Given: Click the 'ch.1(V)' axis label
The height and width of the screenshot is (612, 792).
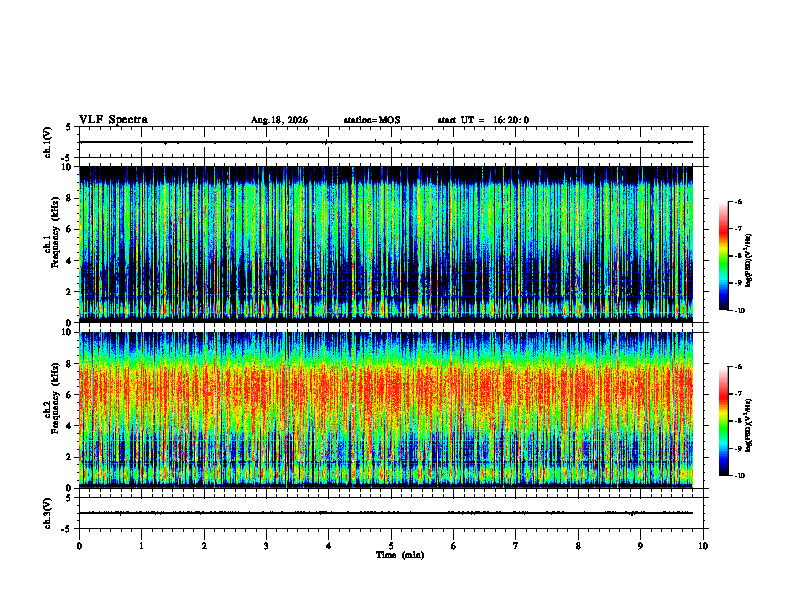Looking at the screenshot, I should click(48, 142).
